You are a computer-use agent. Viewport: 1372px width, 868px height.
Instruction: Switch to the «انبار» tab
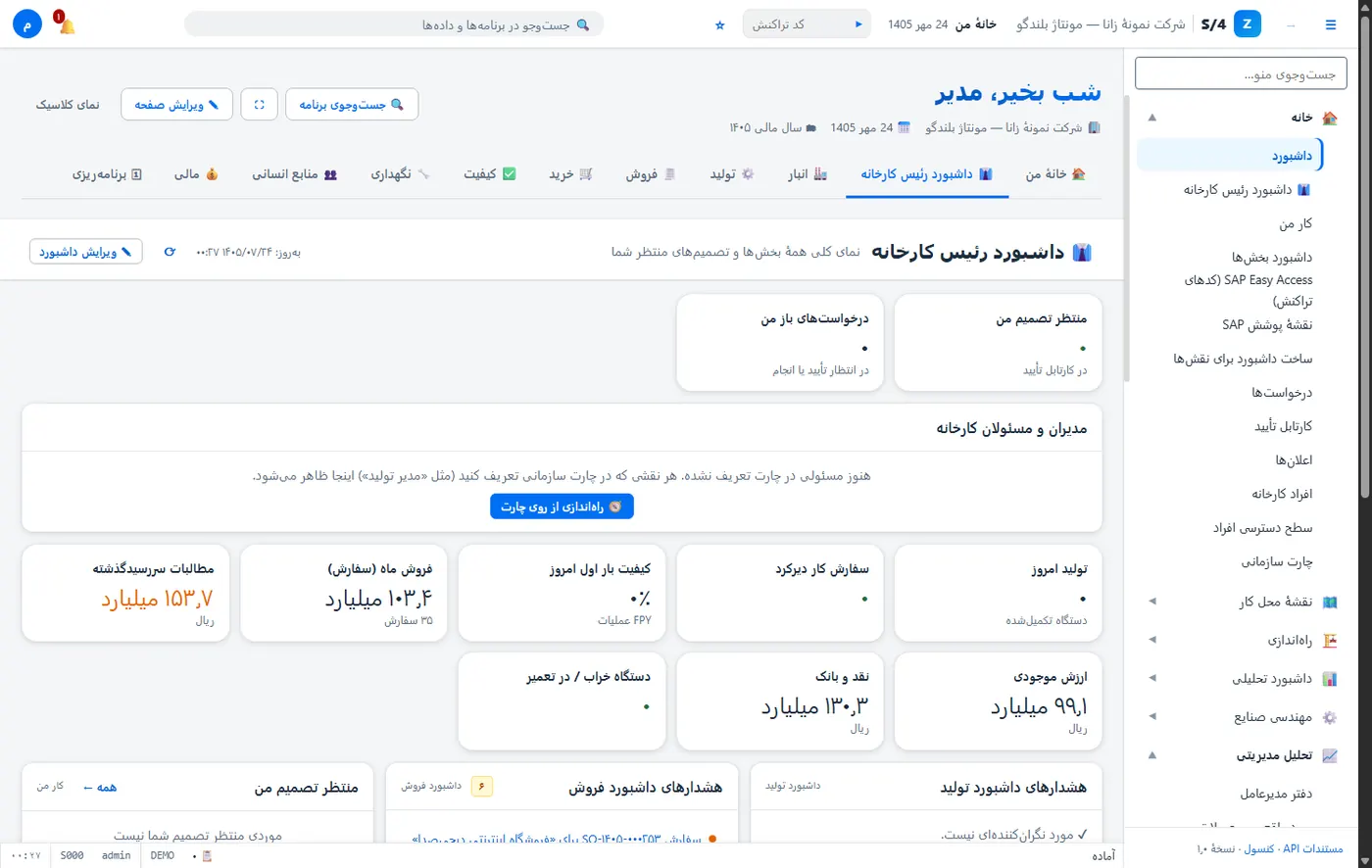[x=808, y=174]
